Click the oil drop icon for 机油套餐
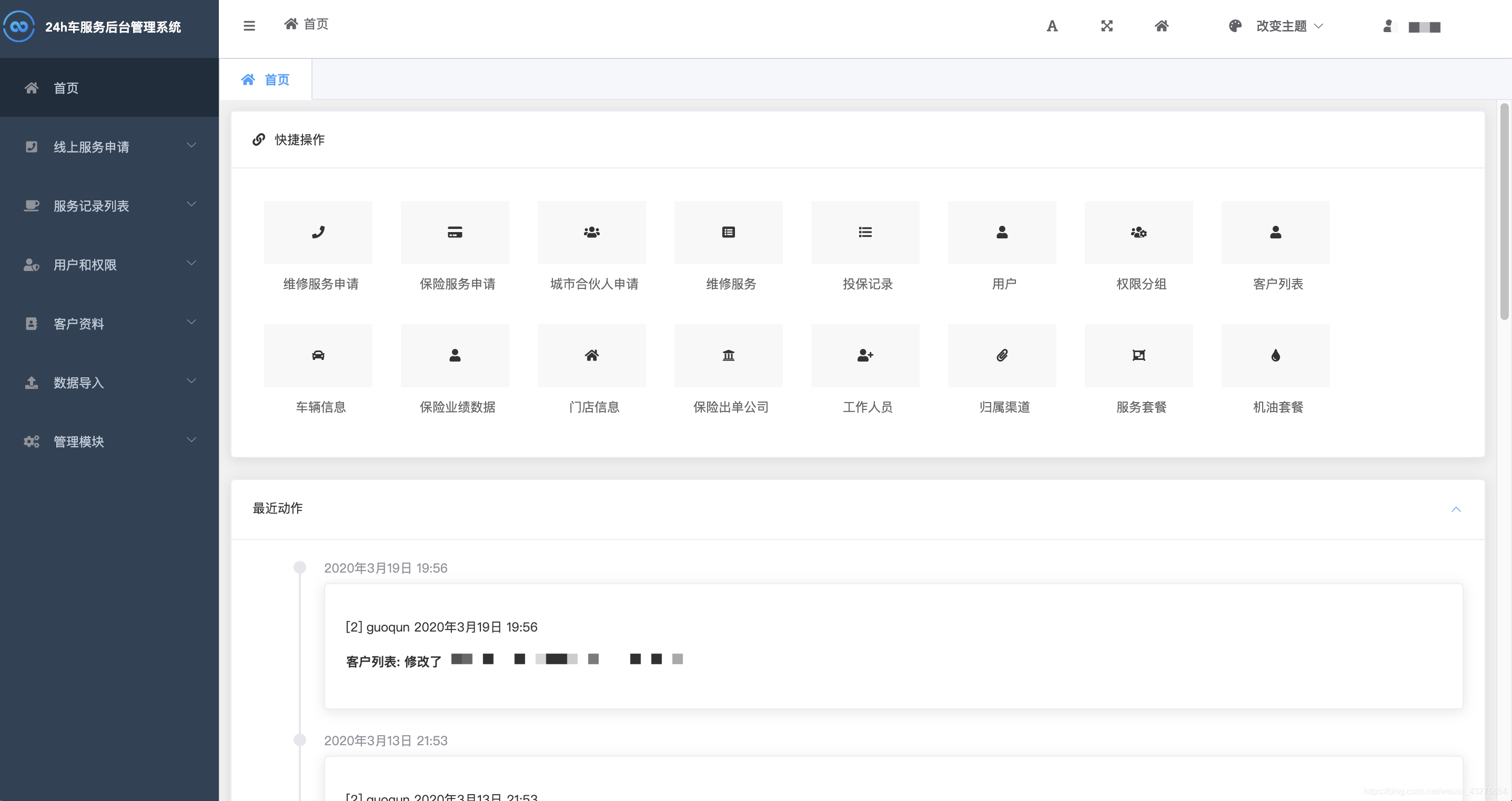 pyautogui.click(x=1275, y=355)
